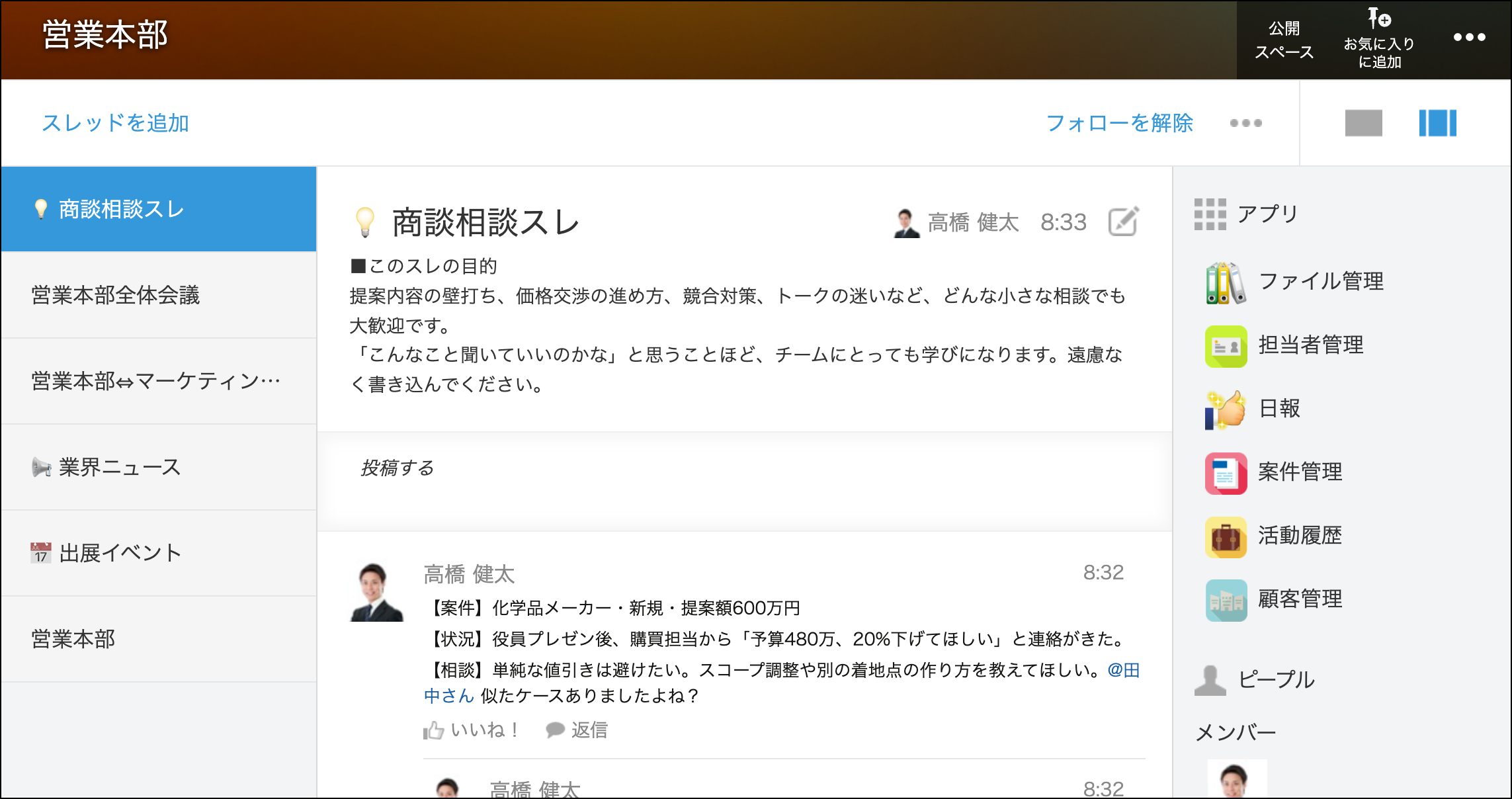
Task: Click the megaphone icon in 業界ニュース row
Action: coord(42,468)
